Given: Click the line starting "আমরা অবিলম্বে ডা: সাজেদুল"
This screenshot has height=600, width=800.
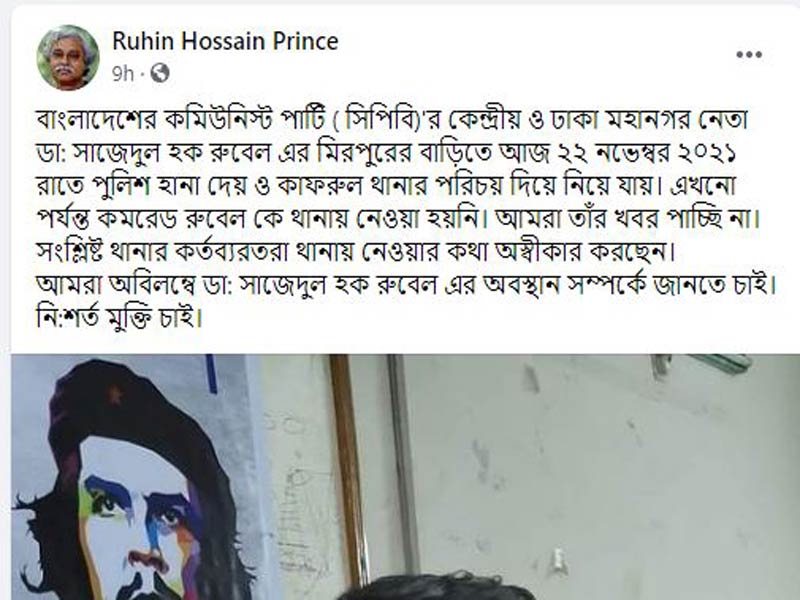Looking at the screenshot, I should tap(406, 285).
